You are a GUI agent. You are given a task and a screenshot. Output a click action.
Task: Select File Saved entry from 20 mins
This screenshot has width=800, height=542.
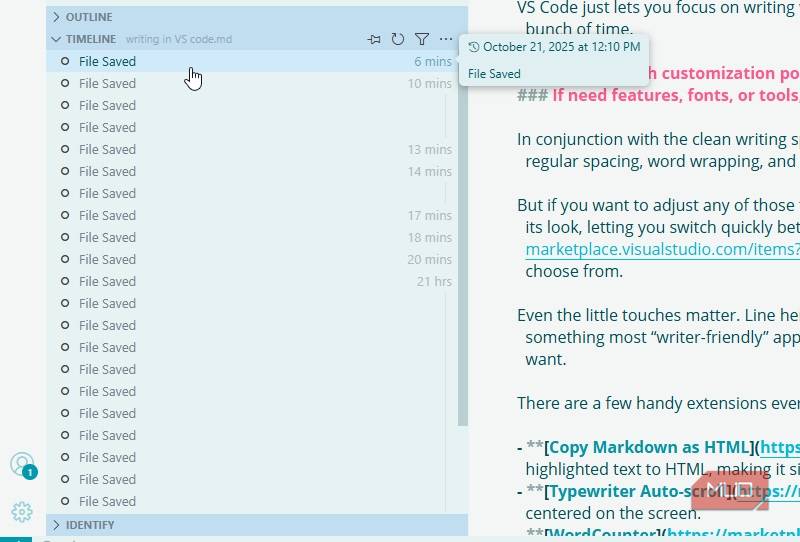pos(252,259)
